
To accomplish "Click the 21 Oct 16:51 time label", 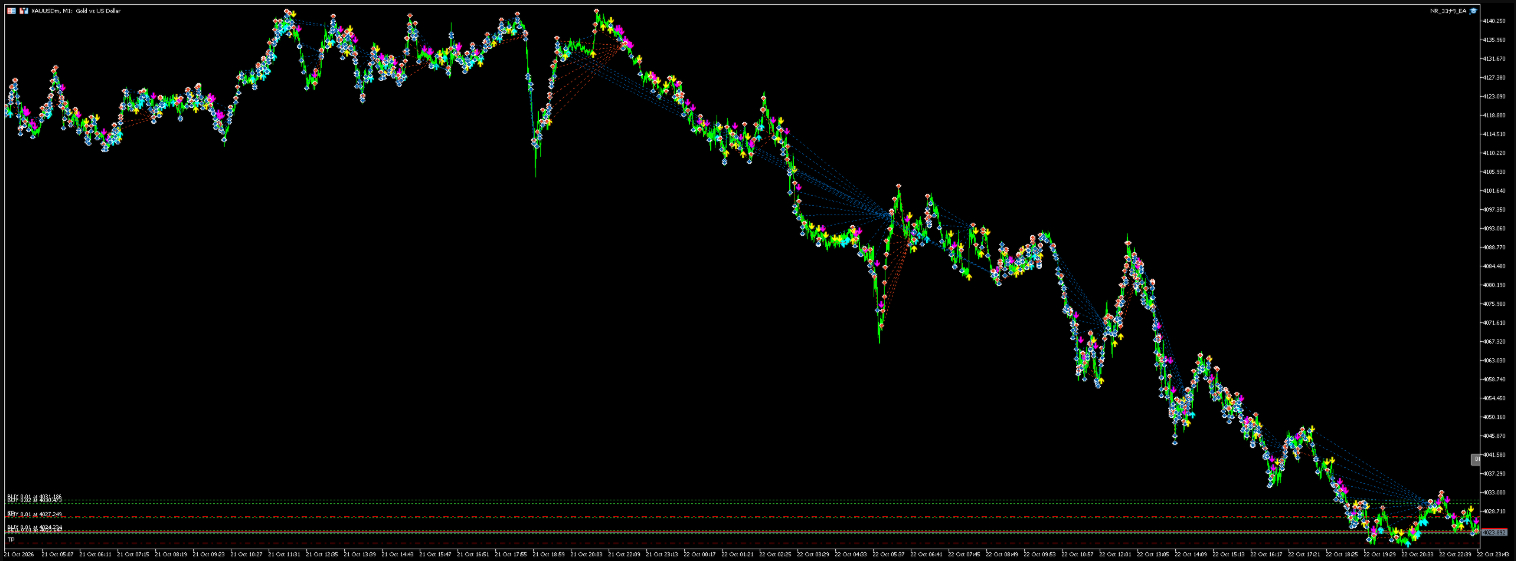I will (475, 554).
